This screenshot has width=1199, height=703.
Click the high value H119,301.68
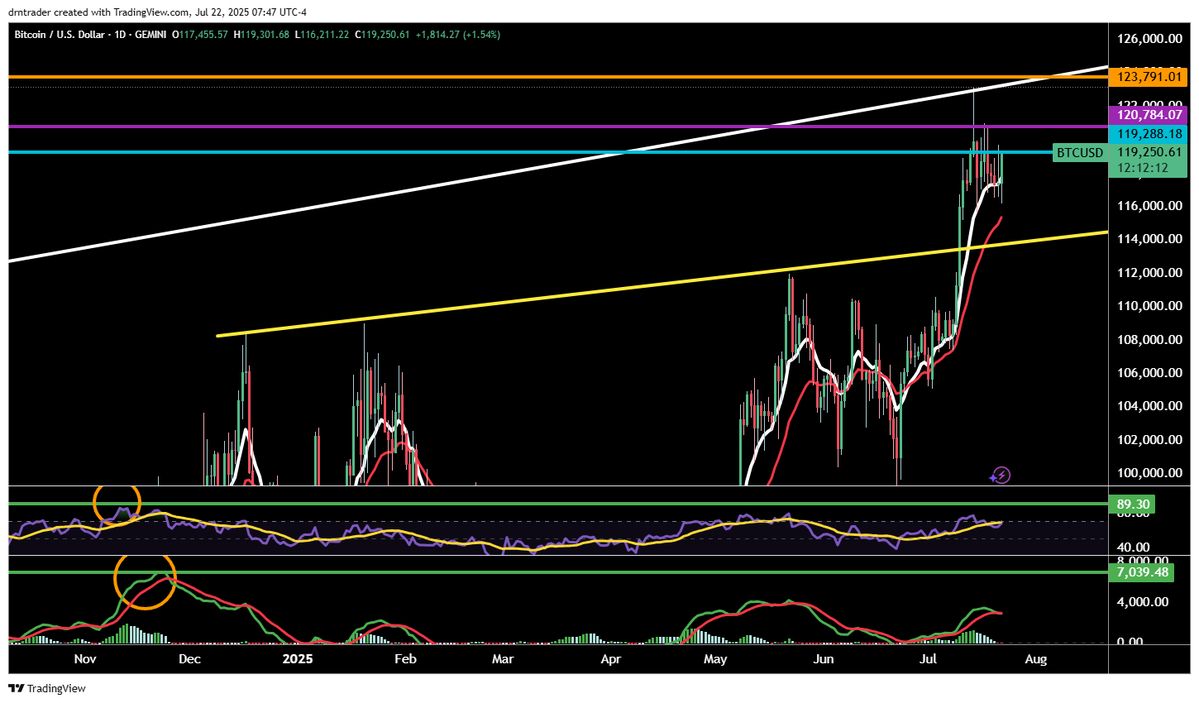(x=262, y=34)
